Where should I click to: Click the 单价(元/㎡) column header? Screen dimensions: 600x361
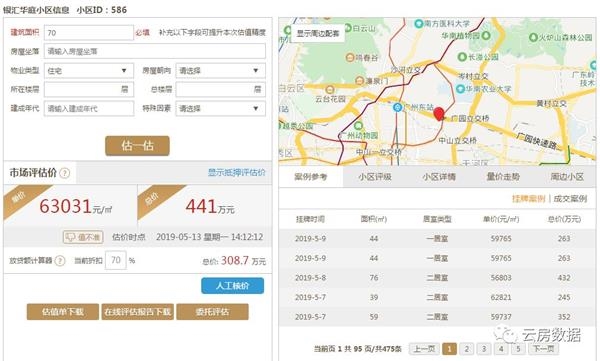point(501,219)
